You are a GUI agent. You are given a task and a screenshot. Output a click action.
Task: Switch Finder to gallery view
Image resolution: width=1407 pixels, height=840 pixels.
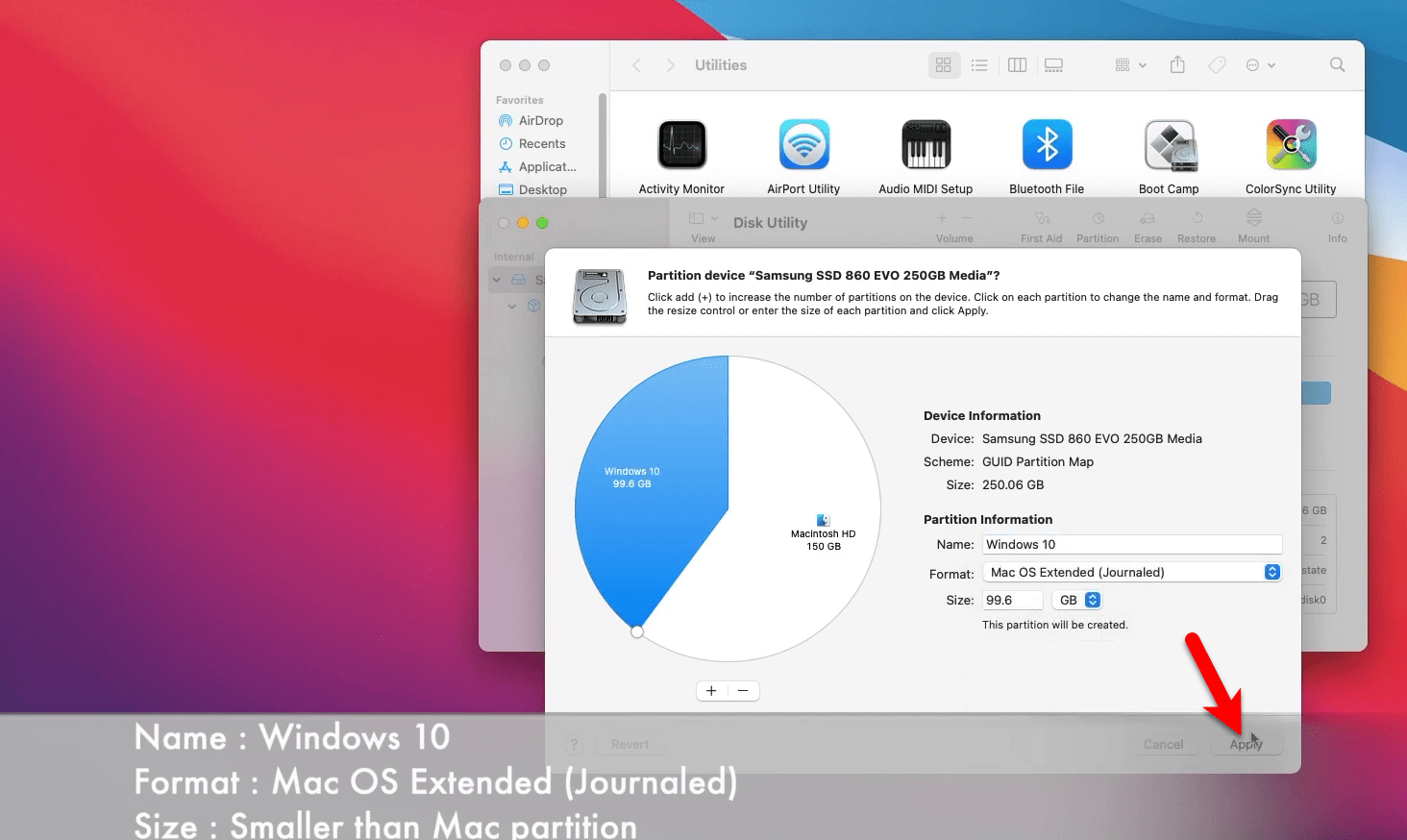pos(1054,65)
